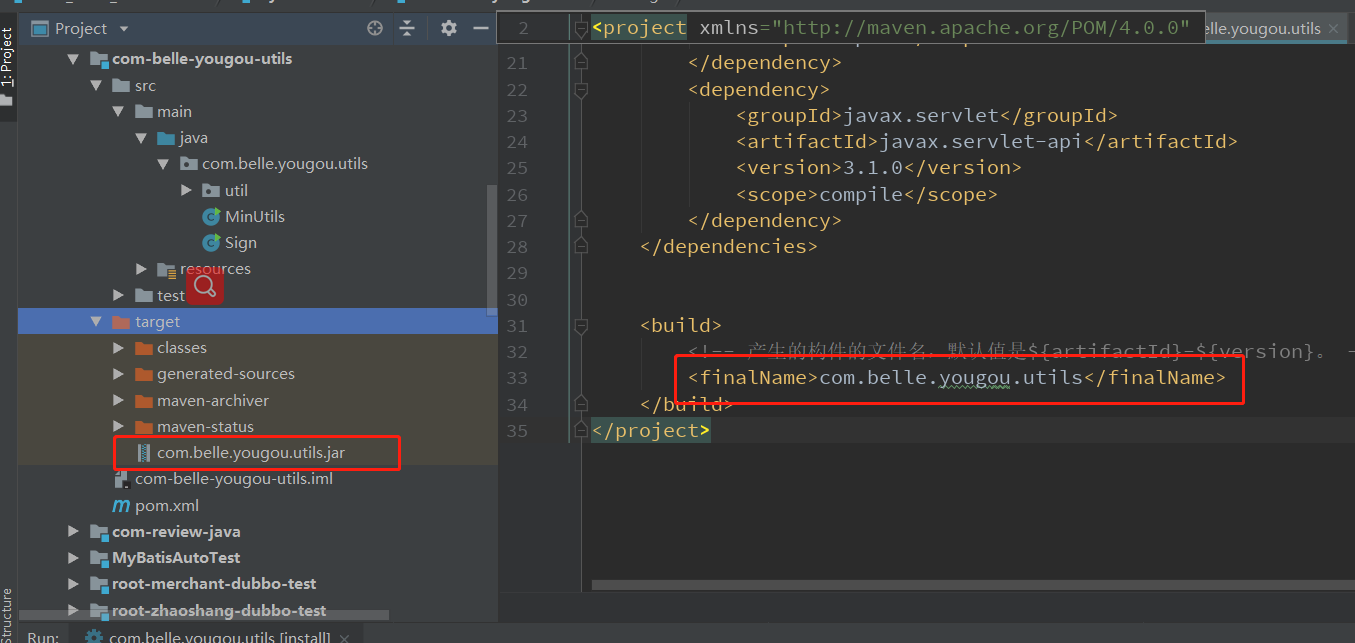The width and height of the screenshot is (1355, 643).
Task: Hide the Project tool window
Action: (480, 29)
